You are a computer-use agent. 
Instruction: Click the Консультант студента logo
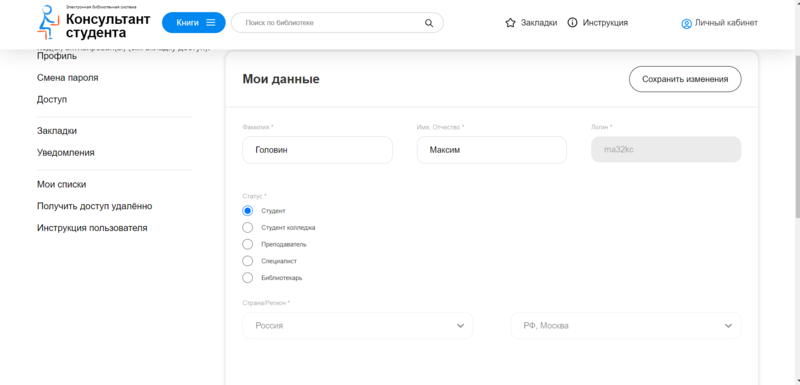[x=94, y=22]
